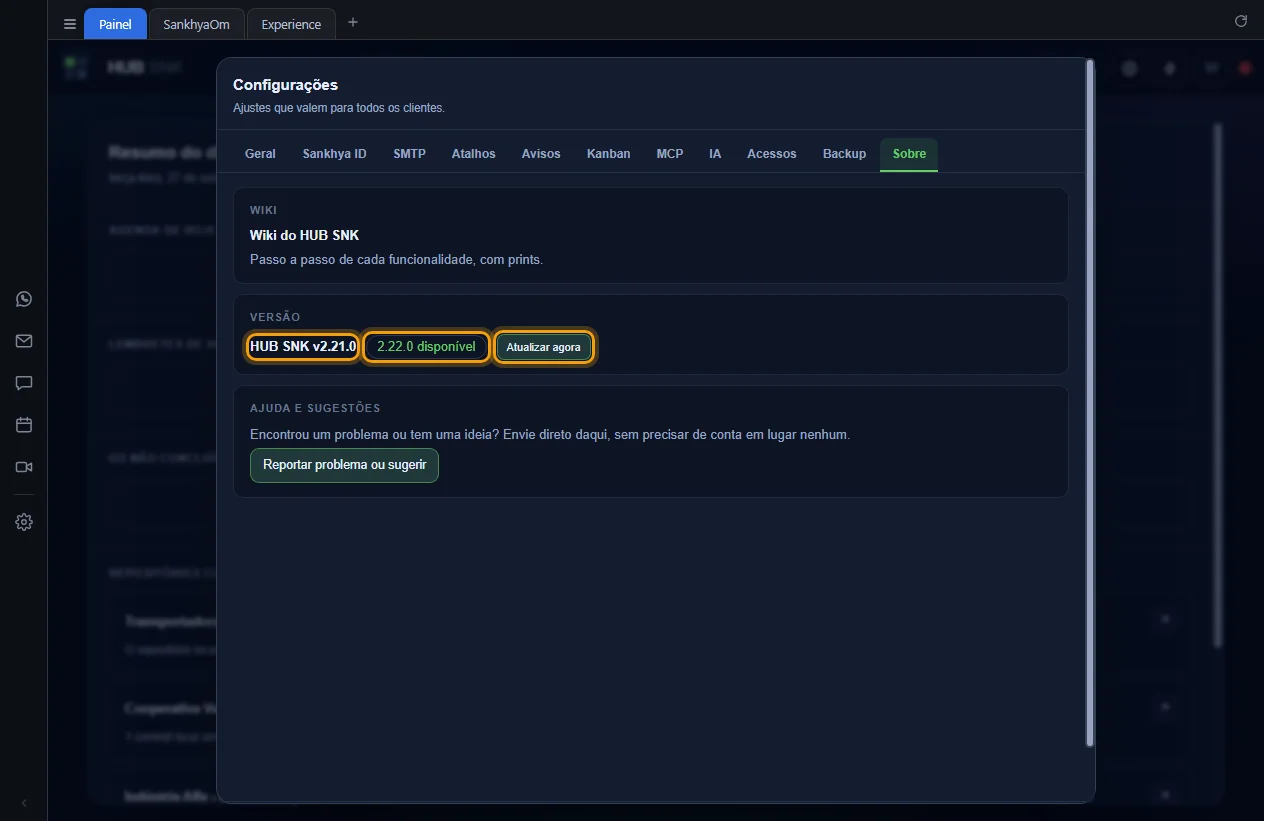Click the Configurações dialog title
Screen dimensions: 1264x821
pos(285,85)
